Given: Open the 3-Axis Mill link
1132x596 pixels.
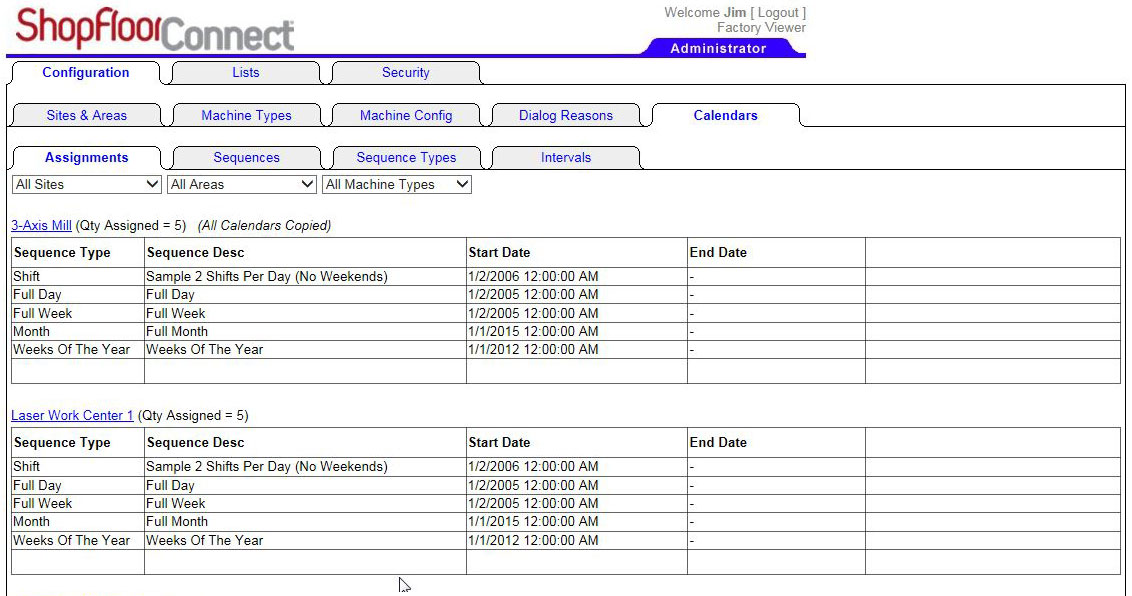Looking at the screenshot, I should (x=41, y=226).
